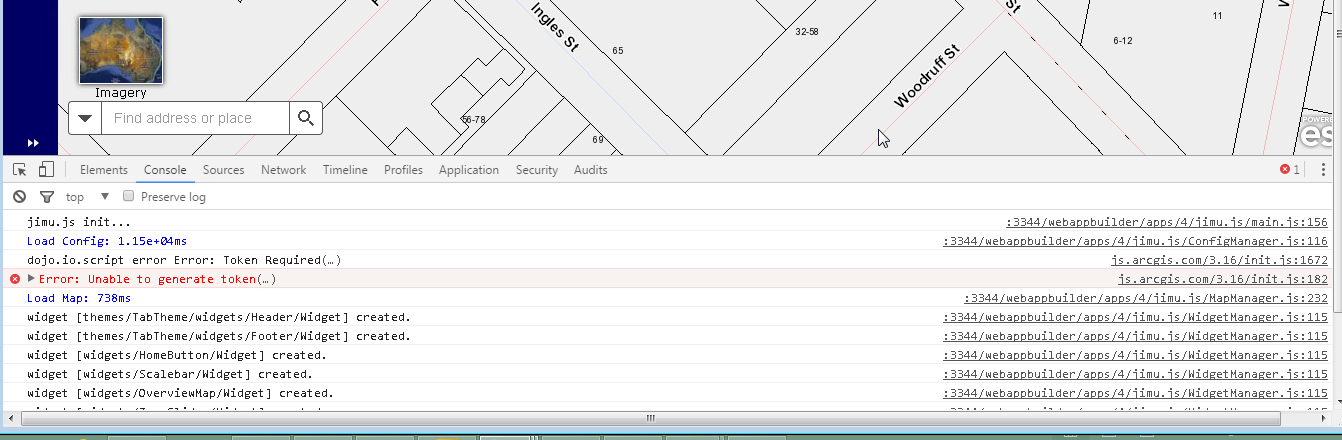
Task: Select the Scalebar/Widget created log line
Action: coord(170,374)
